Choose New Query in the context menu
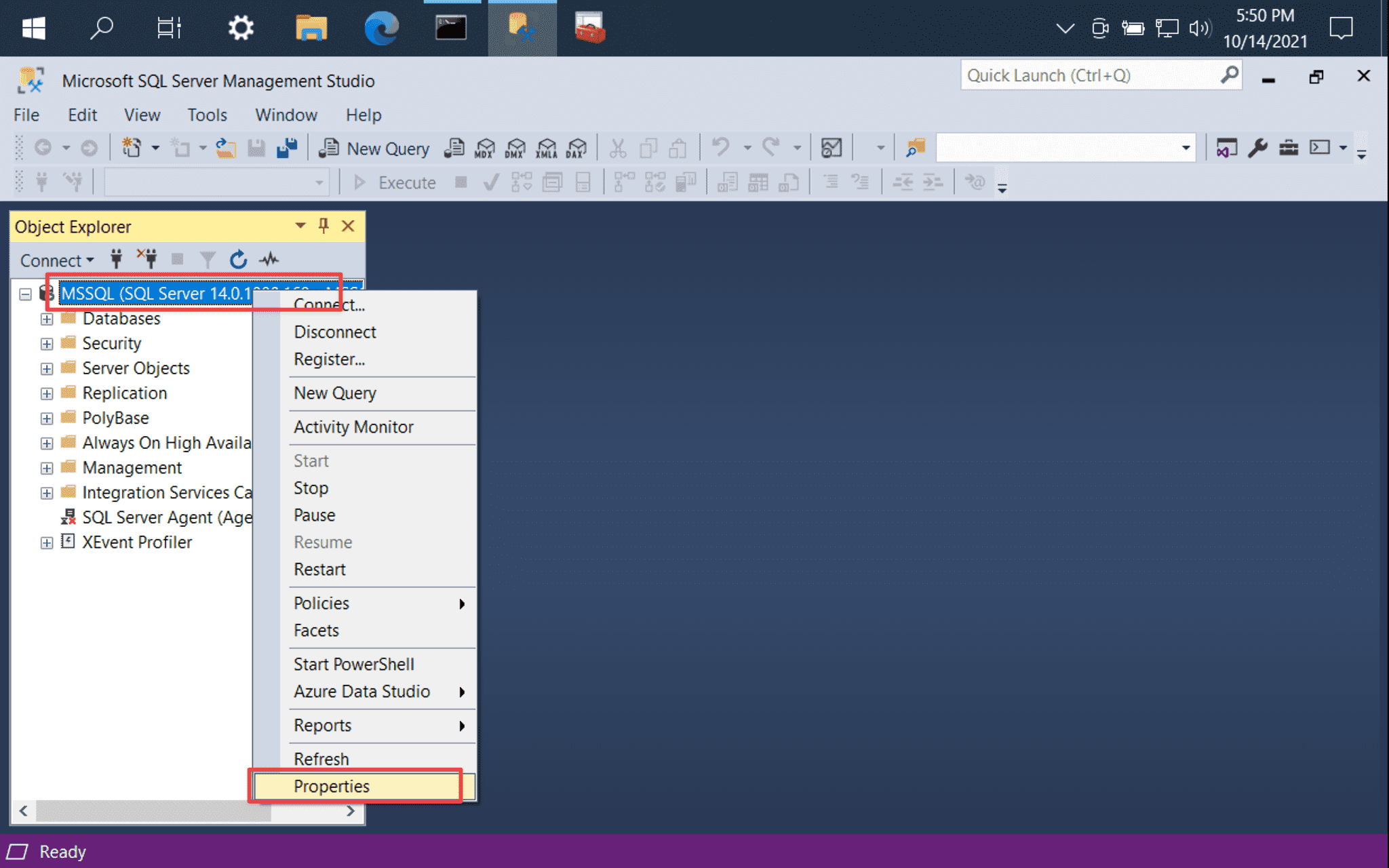This screenshot has width=1389, height=868. click(364, 393)
